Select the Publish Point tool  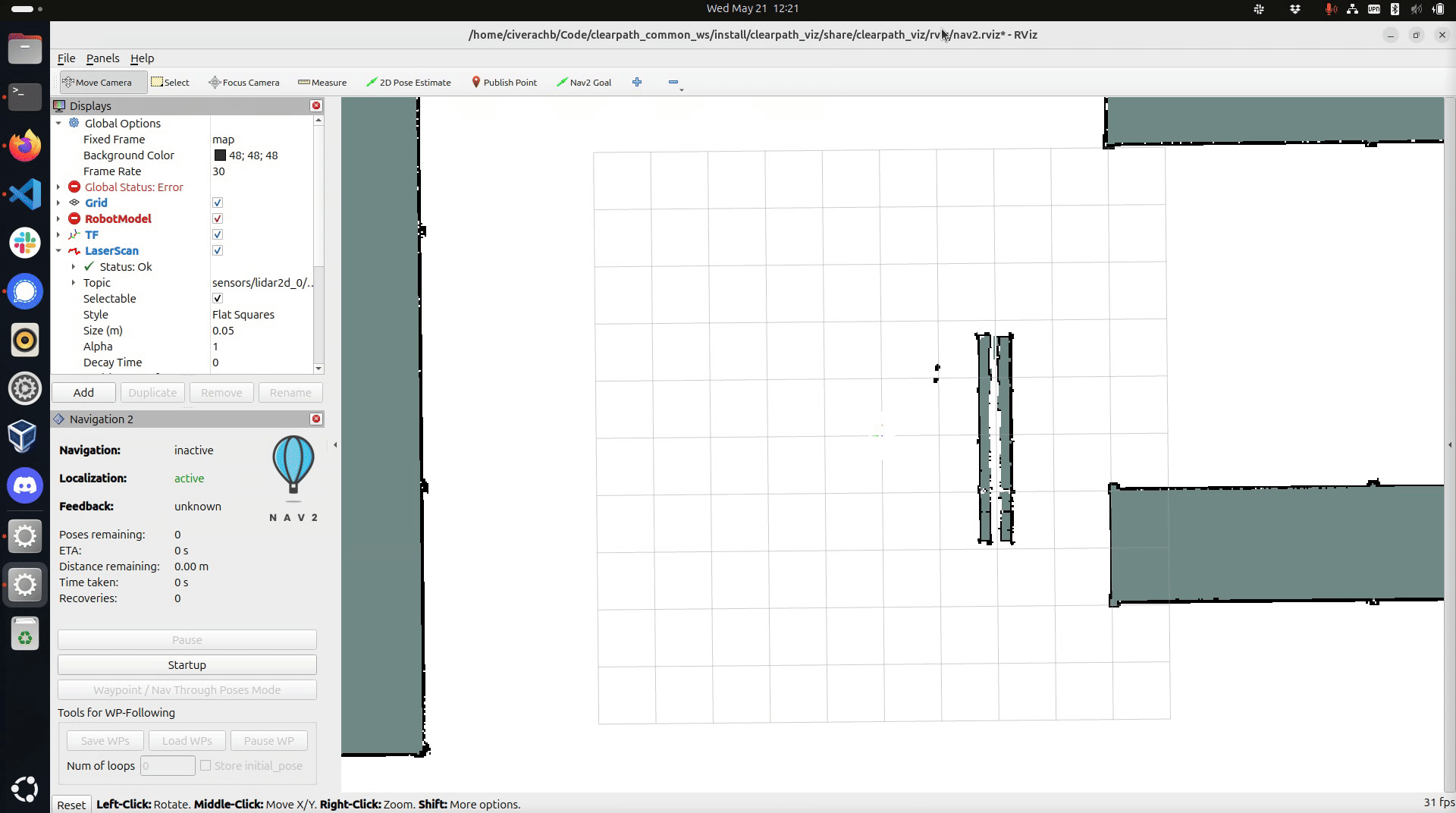coord(504,83)
